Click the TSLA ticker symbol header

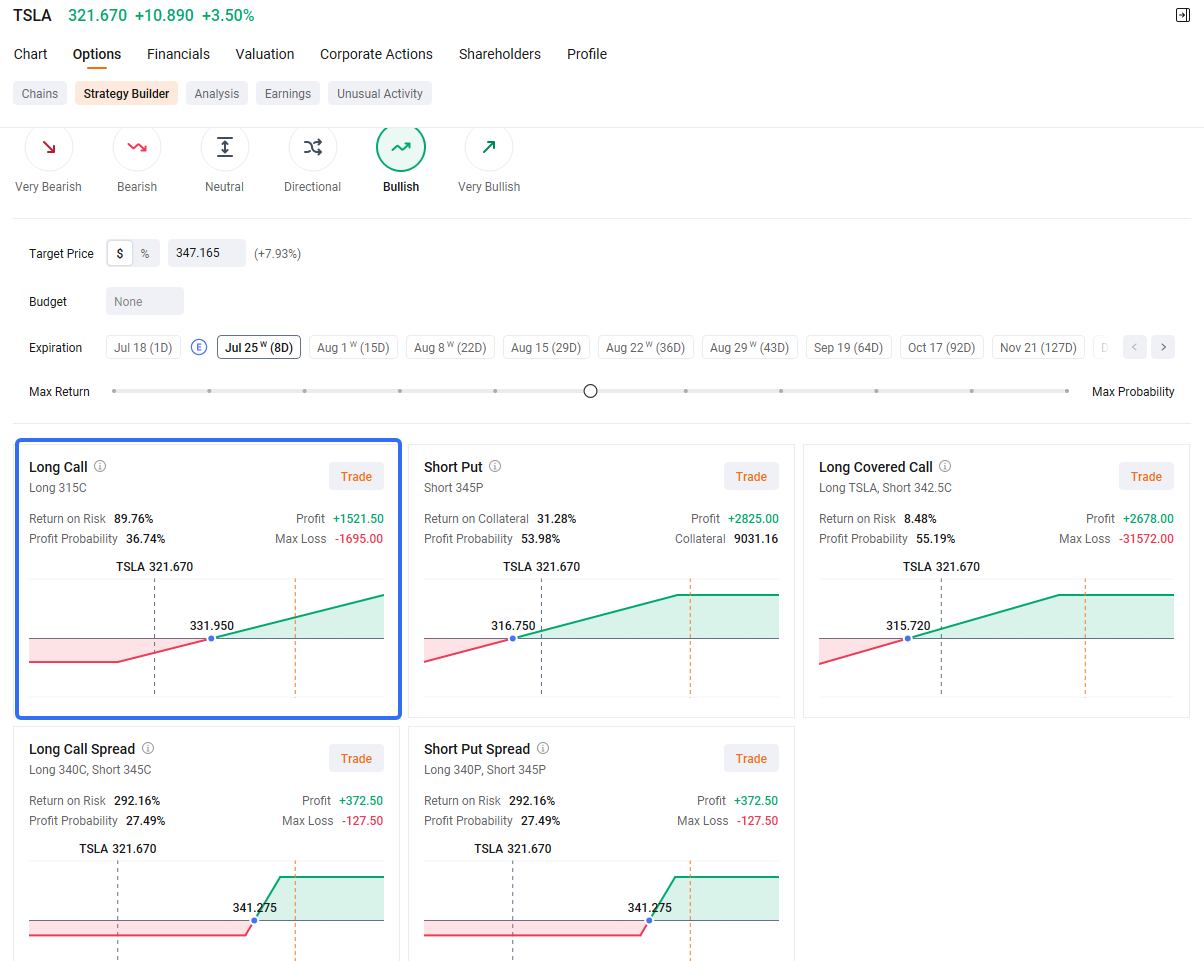pyautogui.click(x=32, y=15)
